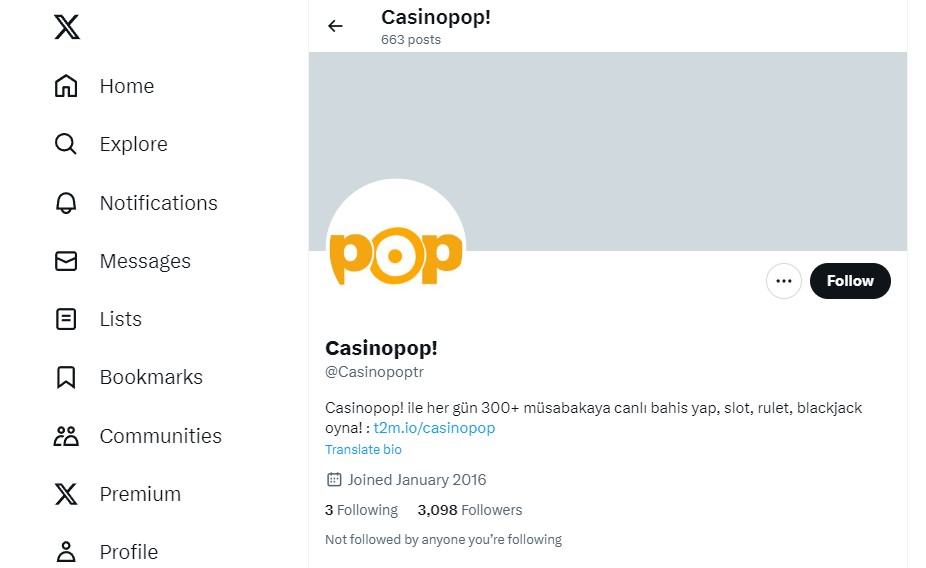Click the Premium X icon
Viewport: 926px width, 568px height.
click(x=66, y=494)
